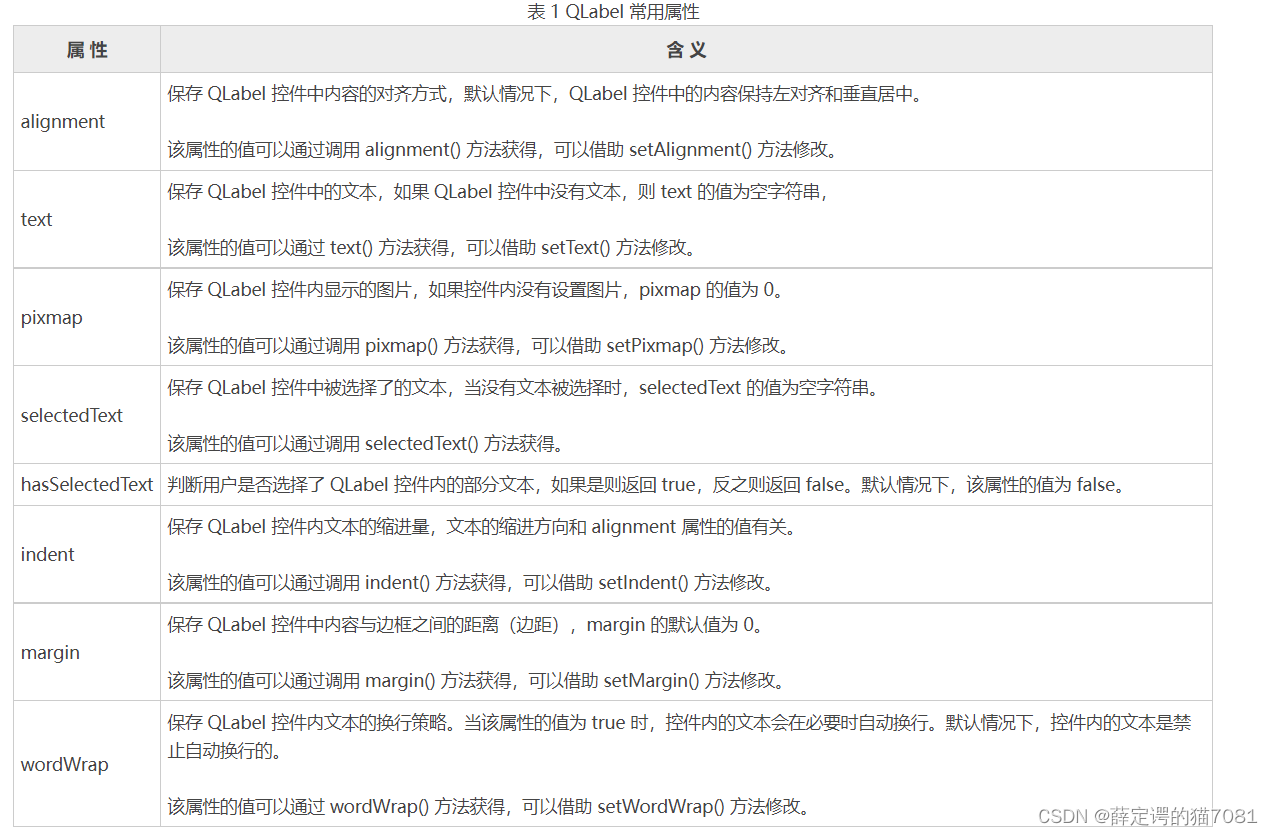Select the 'indent' property cell
The width and height of the screenshot is (1273, 835).
coord(47,554)
